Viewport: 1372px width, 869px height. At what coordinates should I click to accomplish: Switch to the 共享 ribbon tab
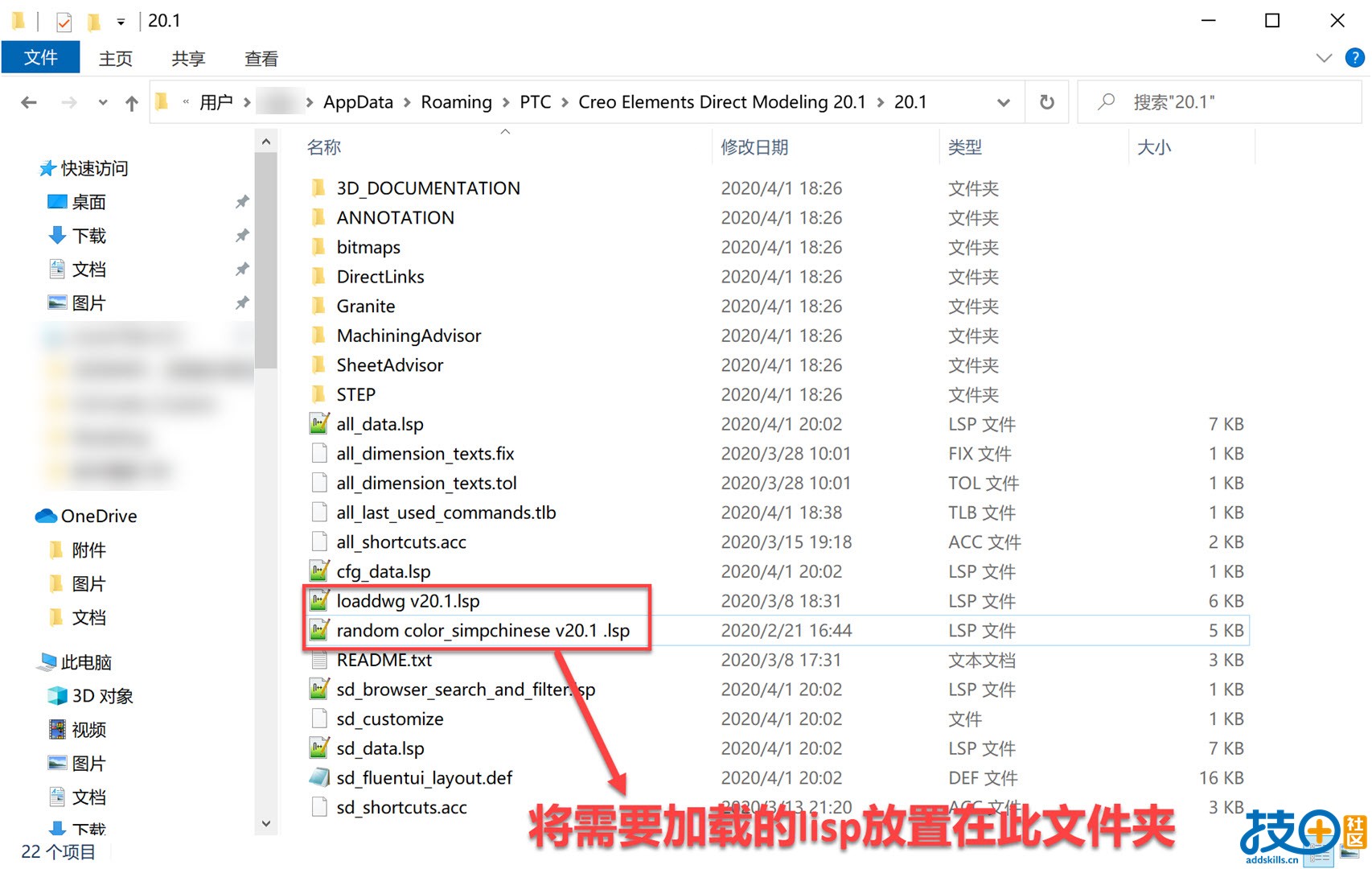coord(188,59)
